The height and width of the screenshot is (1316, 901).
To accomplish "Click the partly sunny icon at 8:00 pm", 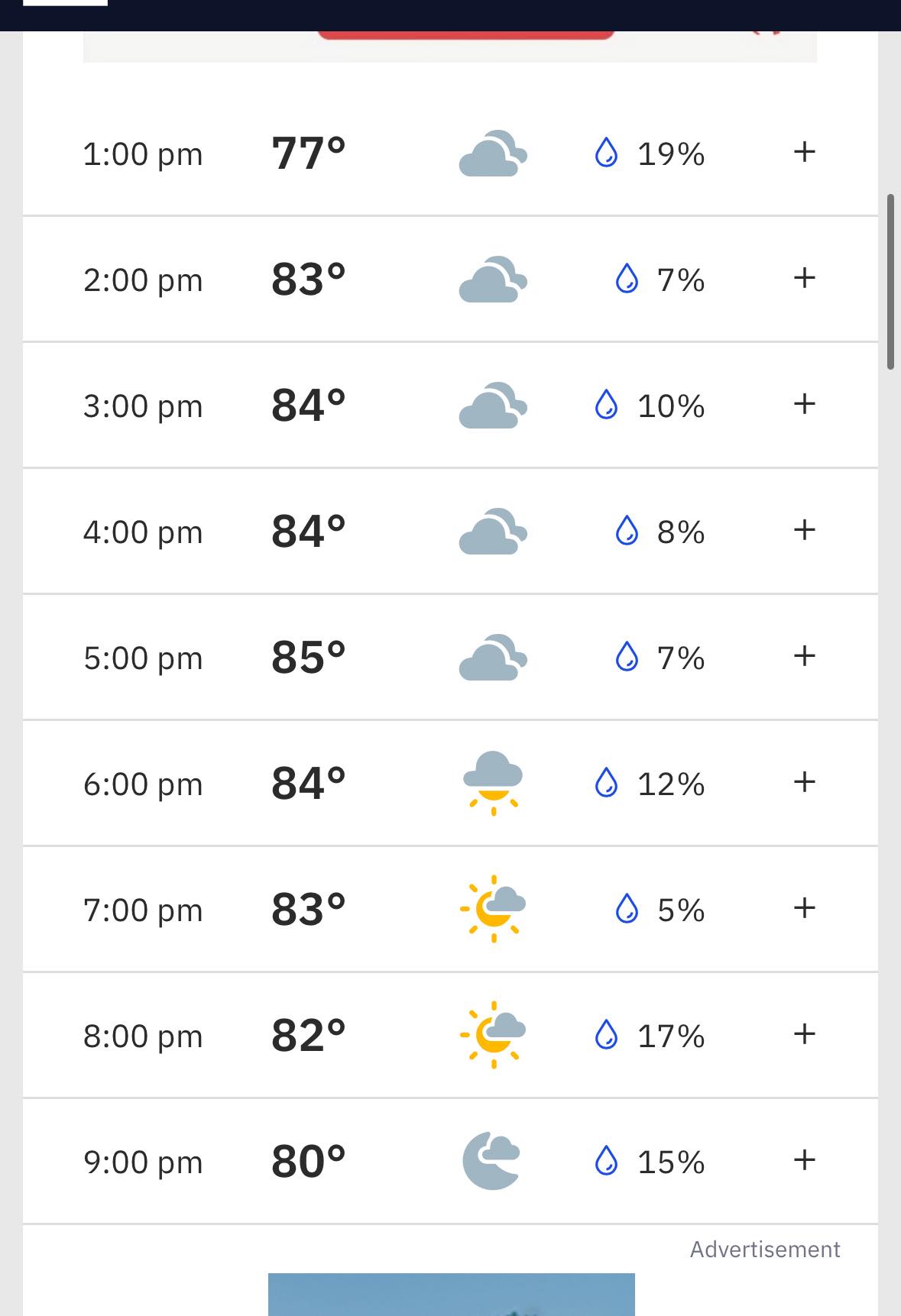I will [493, 1035].
